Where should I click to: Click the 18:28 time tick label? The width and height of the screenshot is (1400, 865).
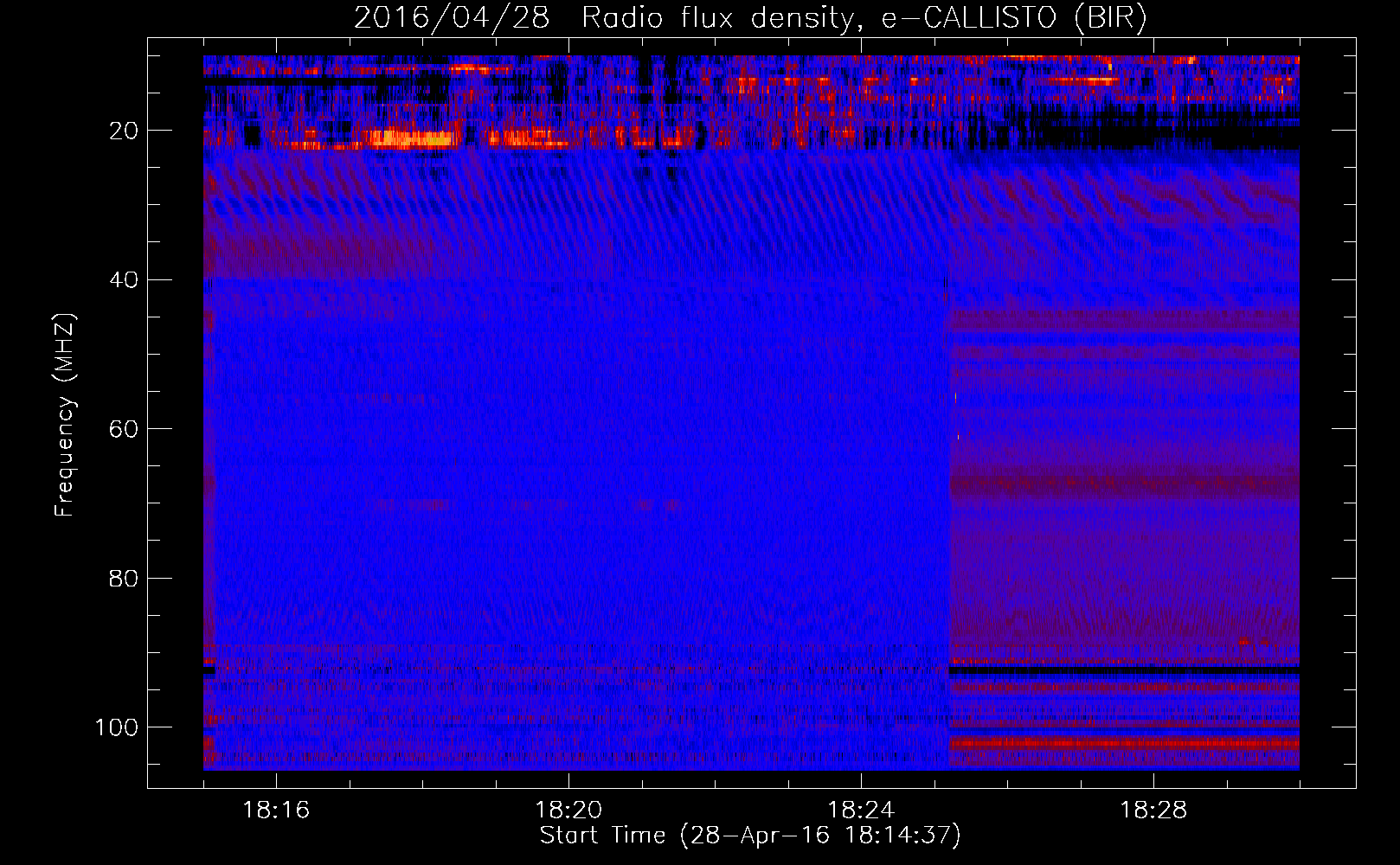[1153, 810]
